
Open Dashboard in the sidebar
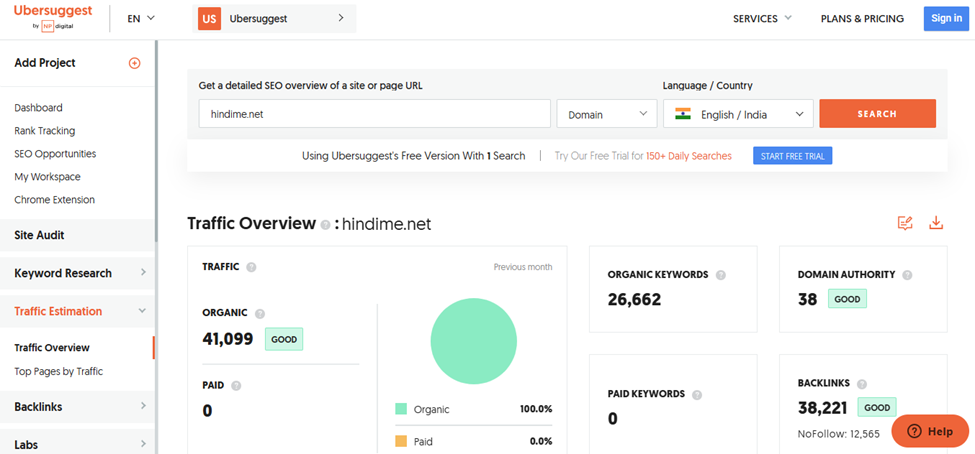(x=39, y=108)
